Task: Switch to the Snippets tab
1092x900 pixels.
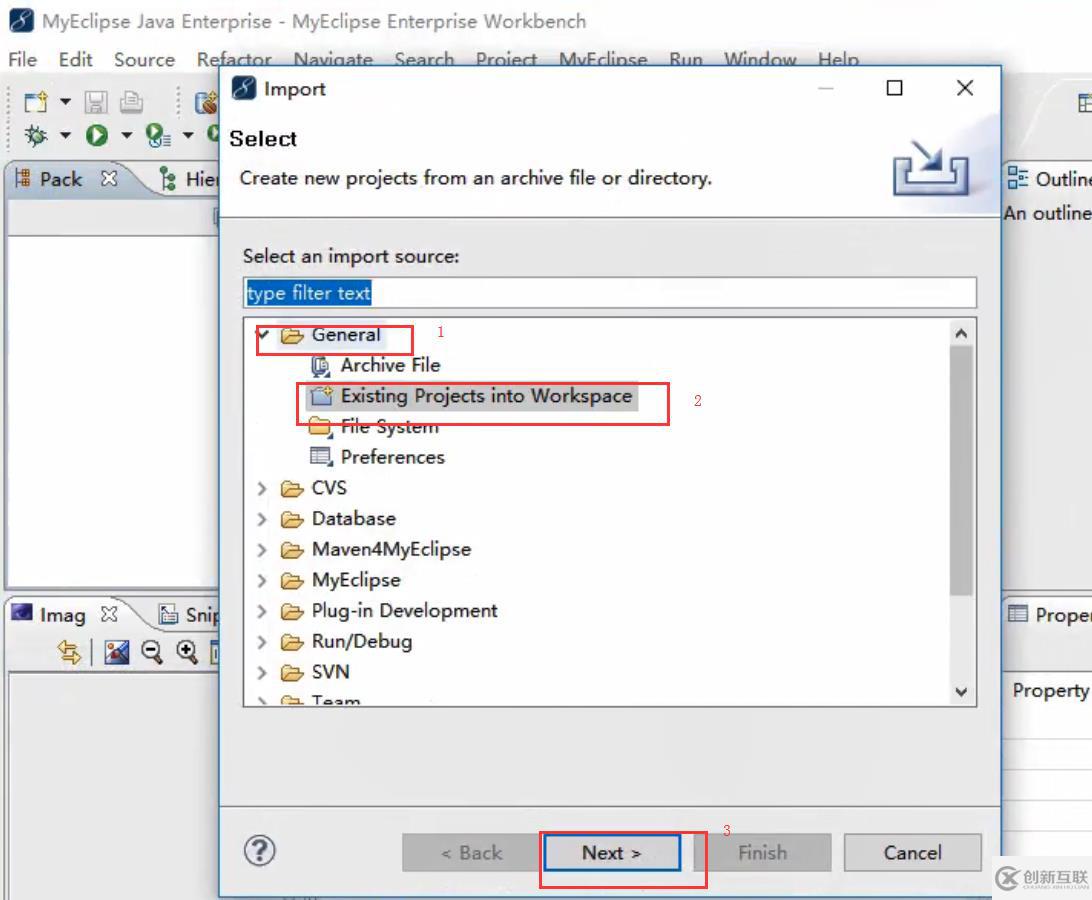Action: pyautogui.click(x=189, y=614)
